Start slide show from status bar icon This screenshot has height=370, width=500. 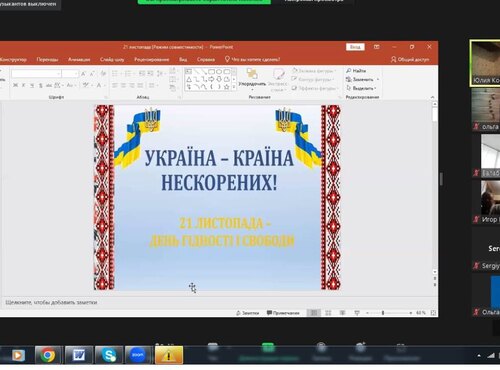[x=357, y=313]
